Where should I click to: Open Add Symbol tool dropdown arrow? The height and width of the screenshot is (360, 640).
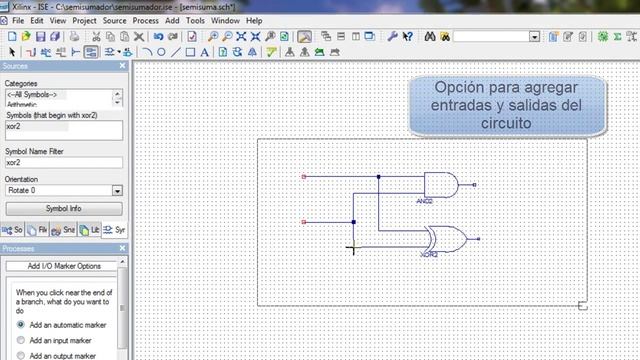click(119, 52)
